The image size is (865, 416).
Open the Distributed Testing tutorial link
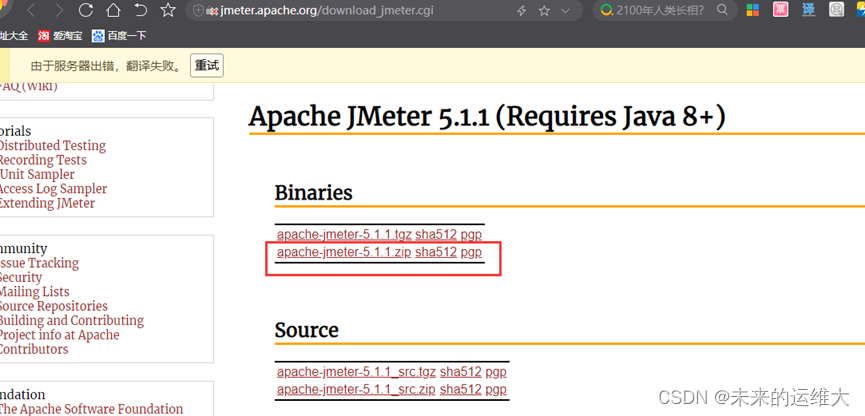[x=52, y=146]
